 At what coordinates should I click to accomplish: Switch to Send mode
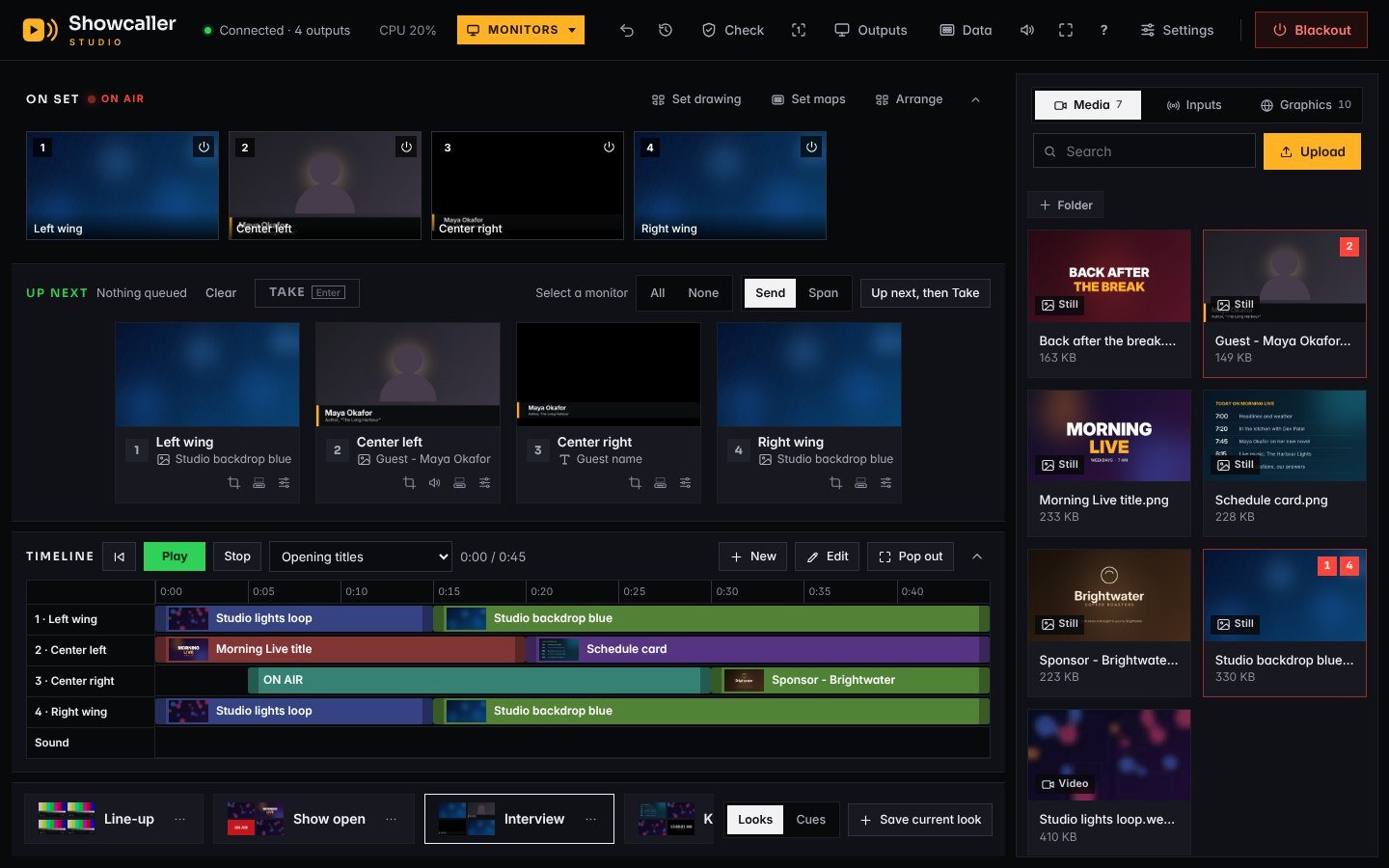point(770,293)
